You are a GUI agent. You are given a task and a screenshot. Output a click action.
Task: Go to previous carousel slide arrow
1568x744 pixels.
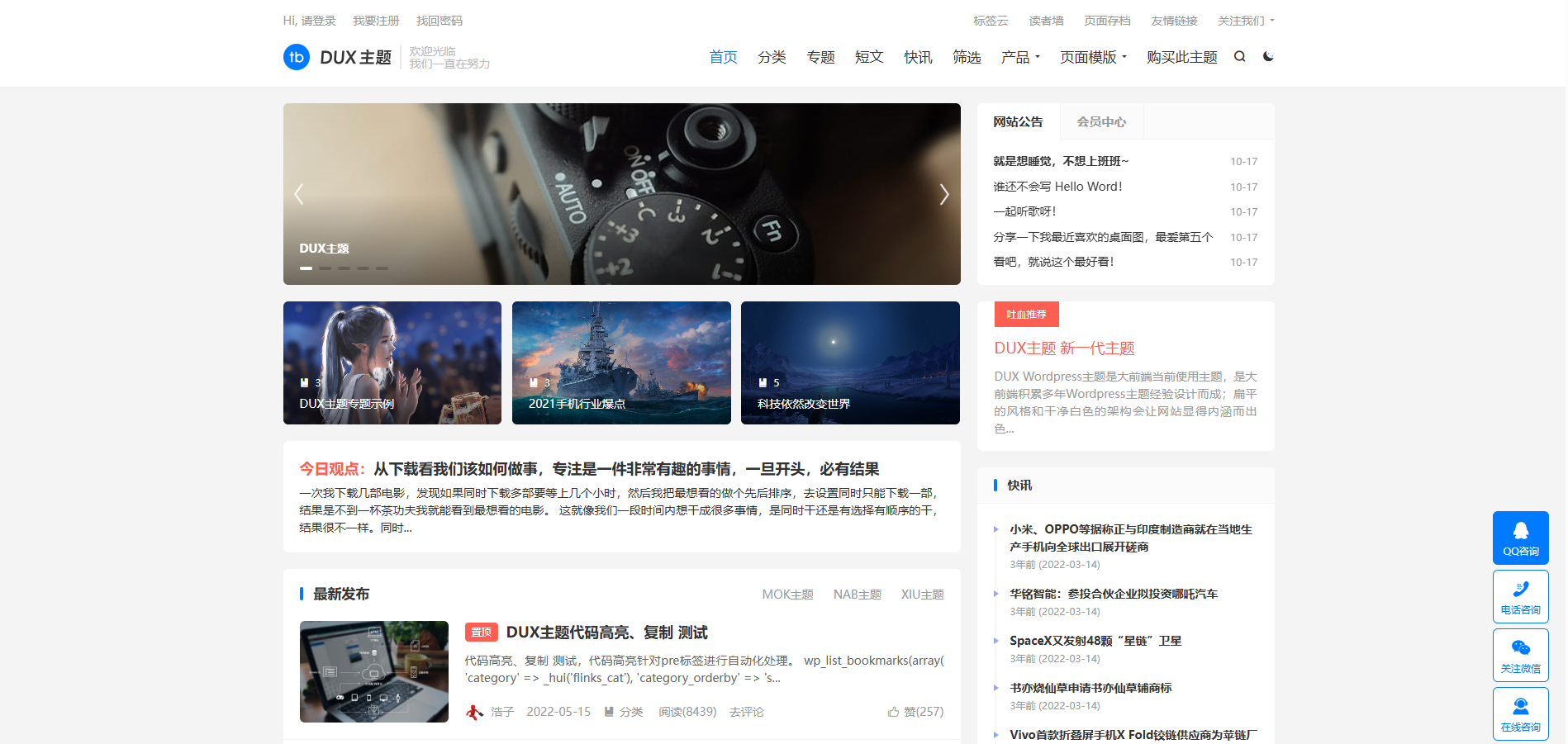[299, 194]
